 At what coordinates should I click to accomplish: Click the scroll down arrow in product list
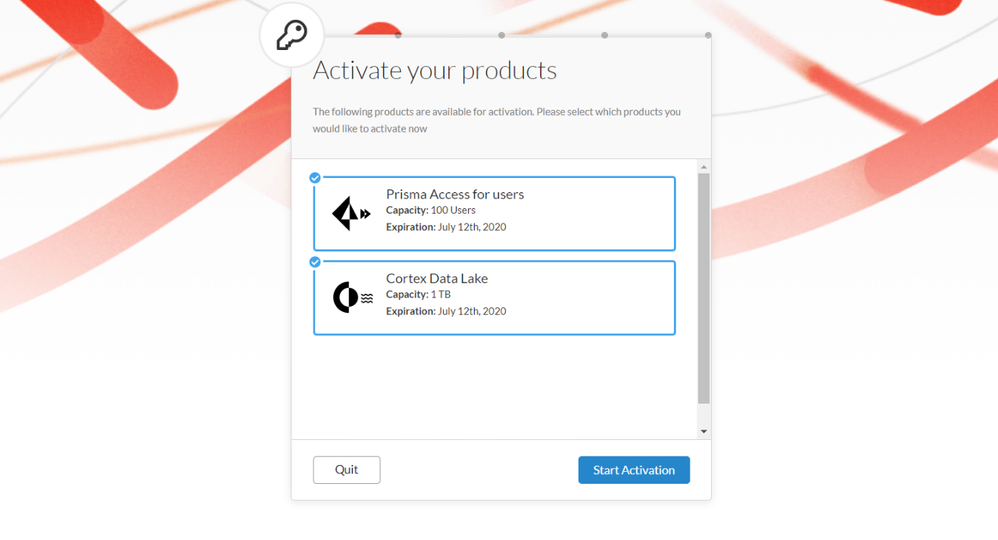(x=704, y=431)
